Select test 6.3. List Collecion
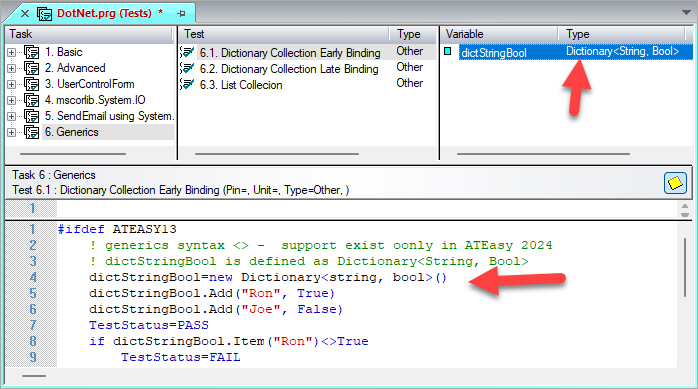 click(x=241, y=85)
